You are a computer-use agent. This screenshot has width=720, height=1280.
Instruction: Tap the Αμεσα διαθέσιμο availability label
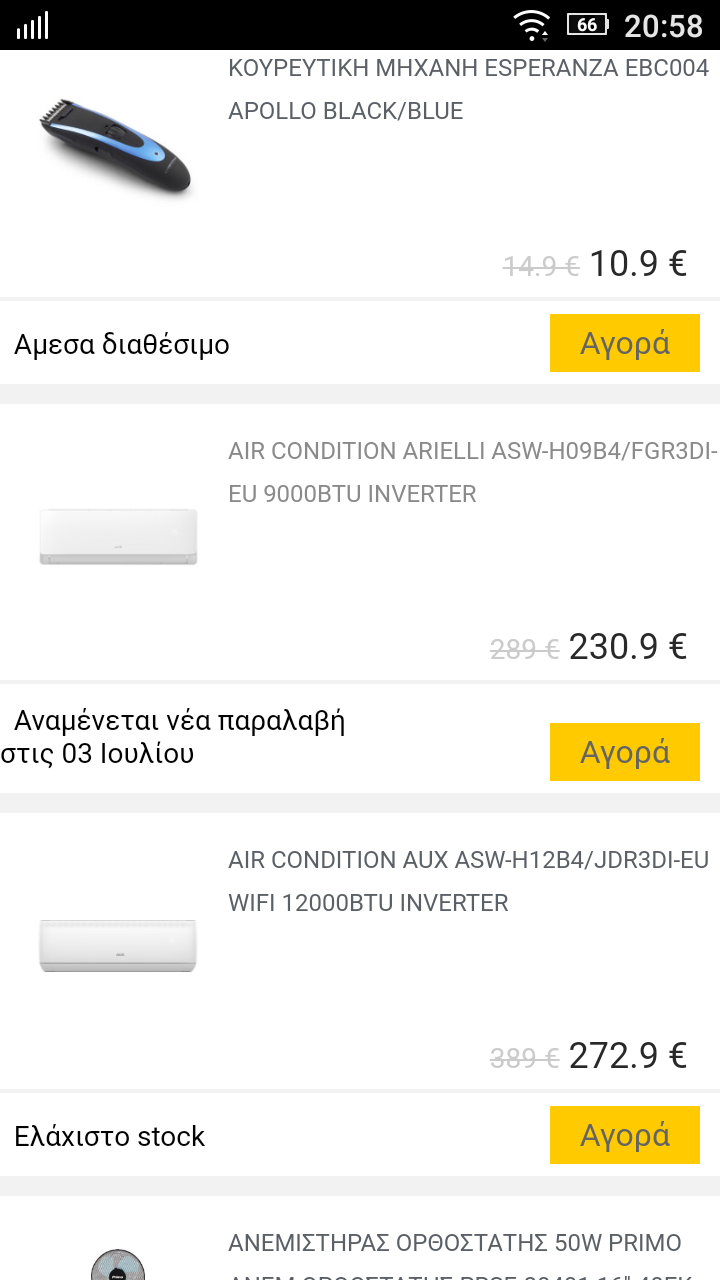pos(122,345)
